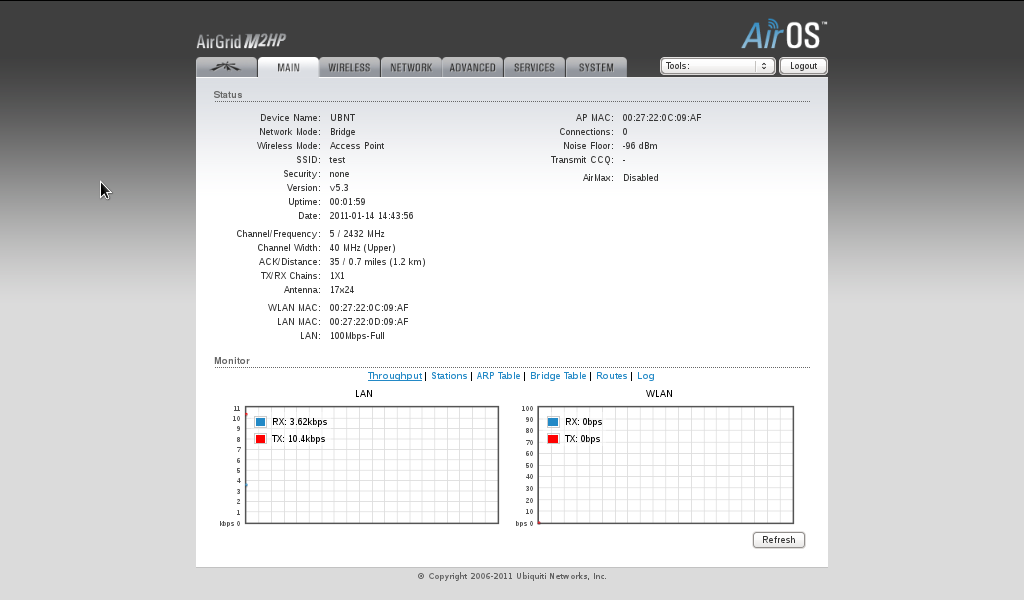The width and height of the screenshot is (1024, 600).
Task: Click the Network Mode value Bridge
Action: 342,132
